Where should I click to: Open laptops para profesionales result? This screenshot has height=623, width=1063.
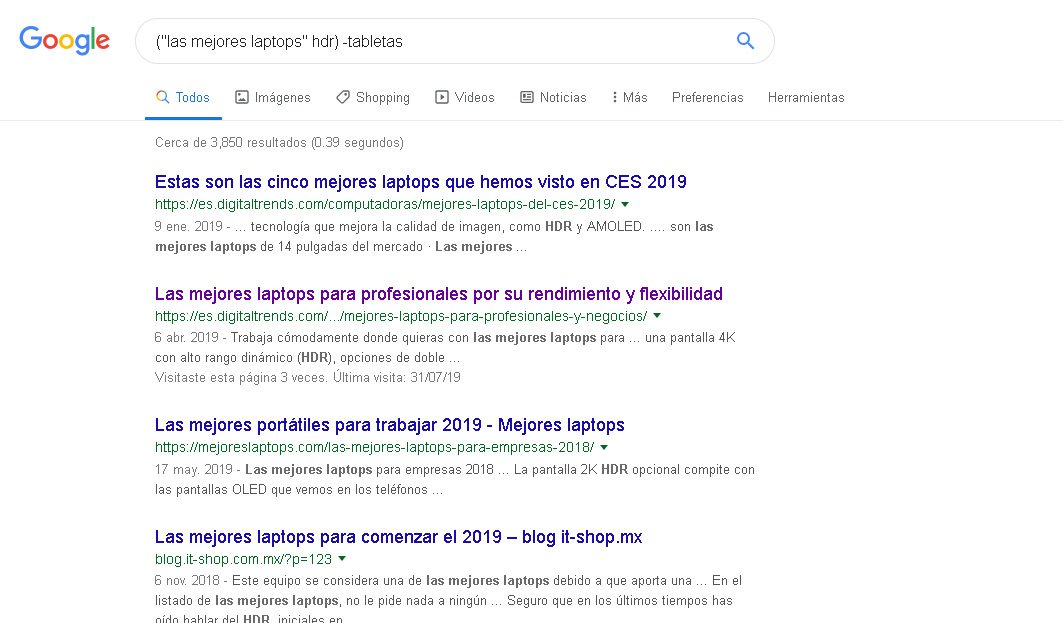[x=438, y=294]
